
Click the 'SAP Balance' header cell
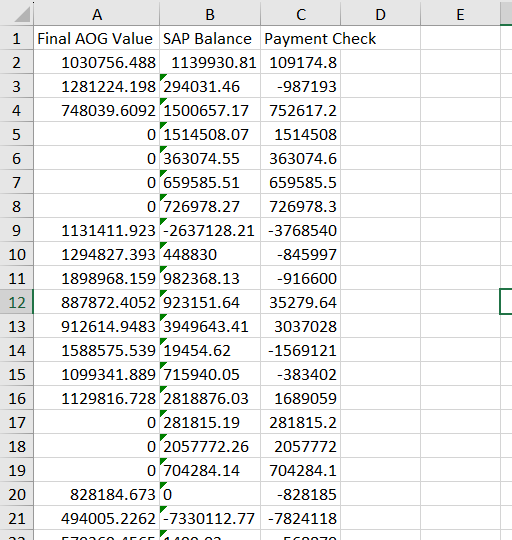click(210, 38)
